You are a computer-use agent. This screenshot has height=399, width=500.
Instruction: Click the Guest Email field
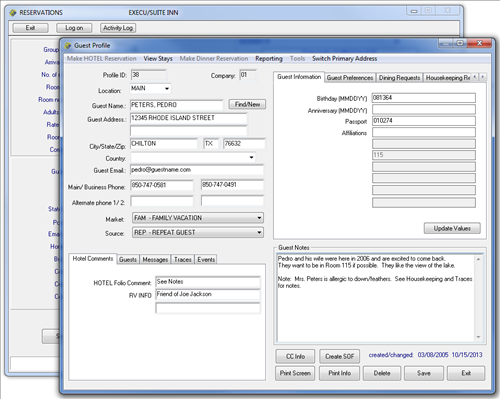pyautogui.click(x=197, y=170)
